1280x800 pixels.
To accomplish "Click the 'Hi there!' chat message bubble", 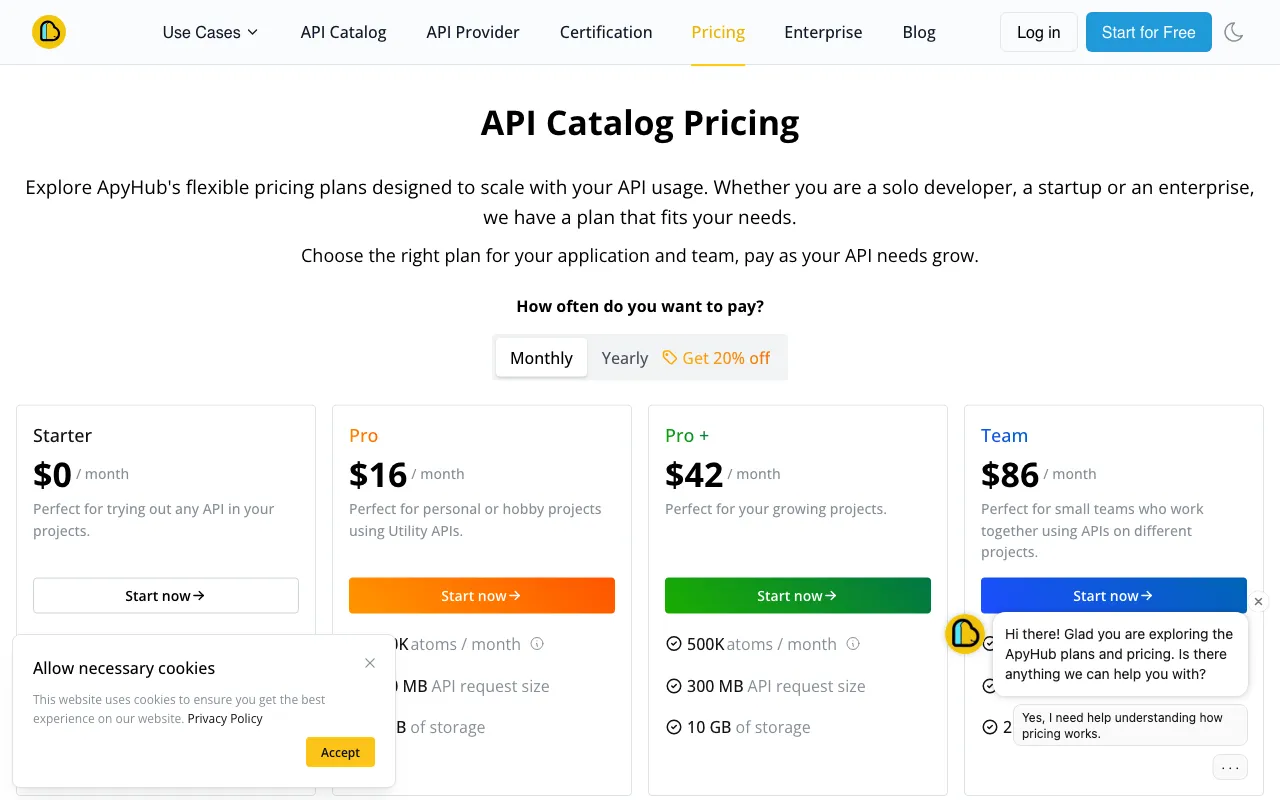I will (1120, 654).
